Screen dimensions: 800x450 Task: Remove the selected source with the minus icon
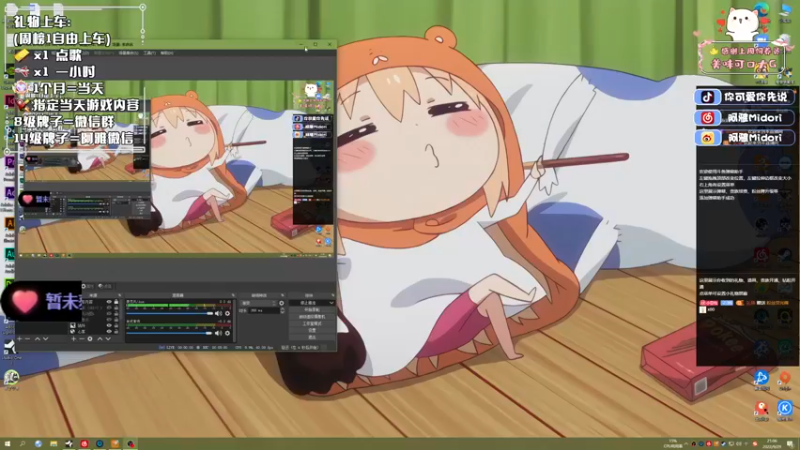[81, 339]
